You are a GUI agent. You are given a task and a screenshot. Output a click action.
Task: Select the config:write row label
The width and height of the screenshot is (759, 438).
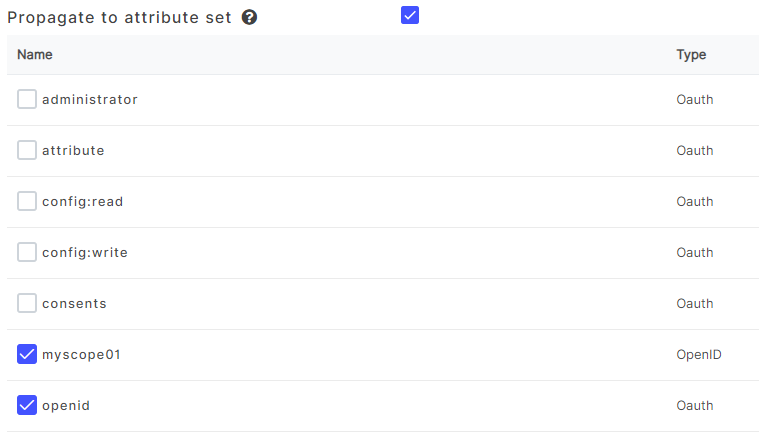click(x=85, y=253)
